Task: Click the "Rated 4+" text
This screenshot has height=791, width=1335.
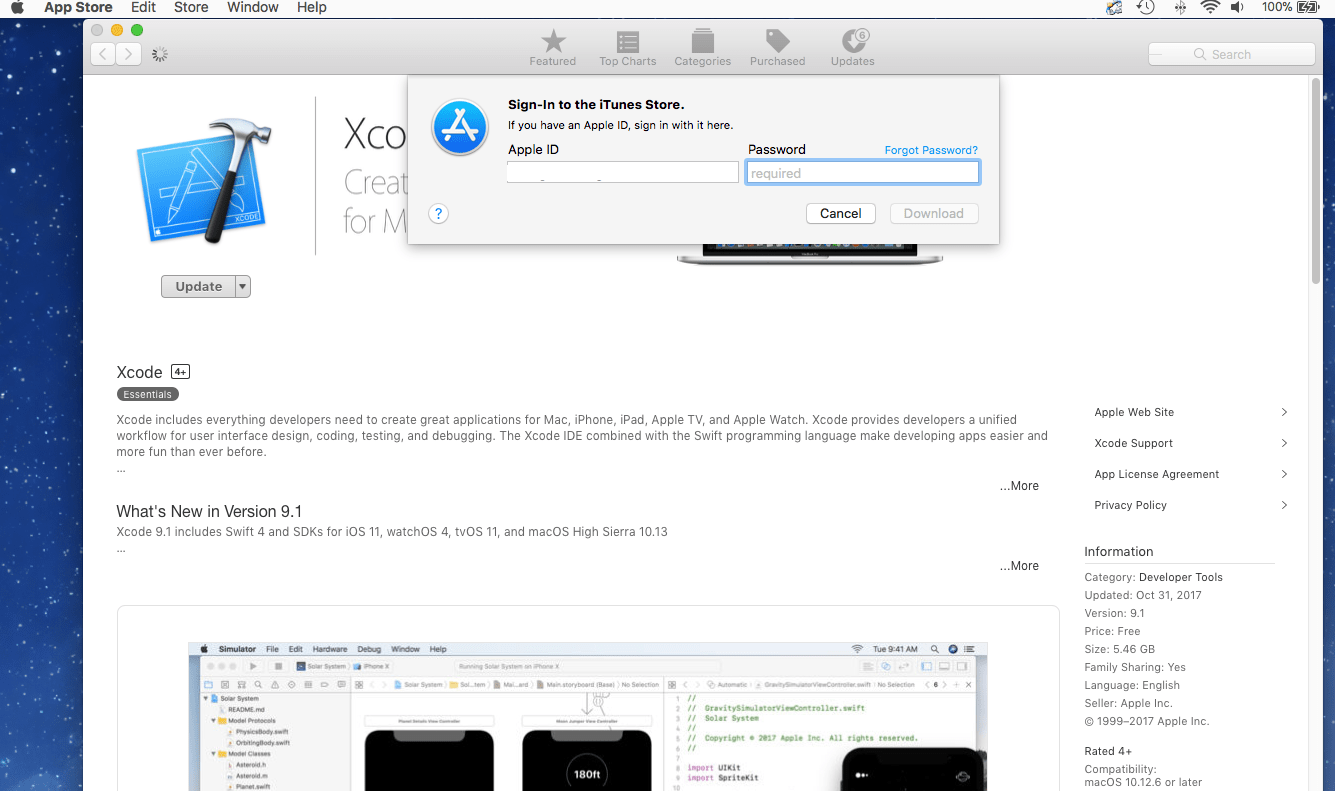Action: [x=1108, y=751]
